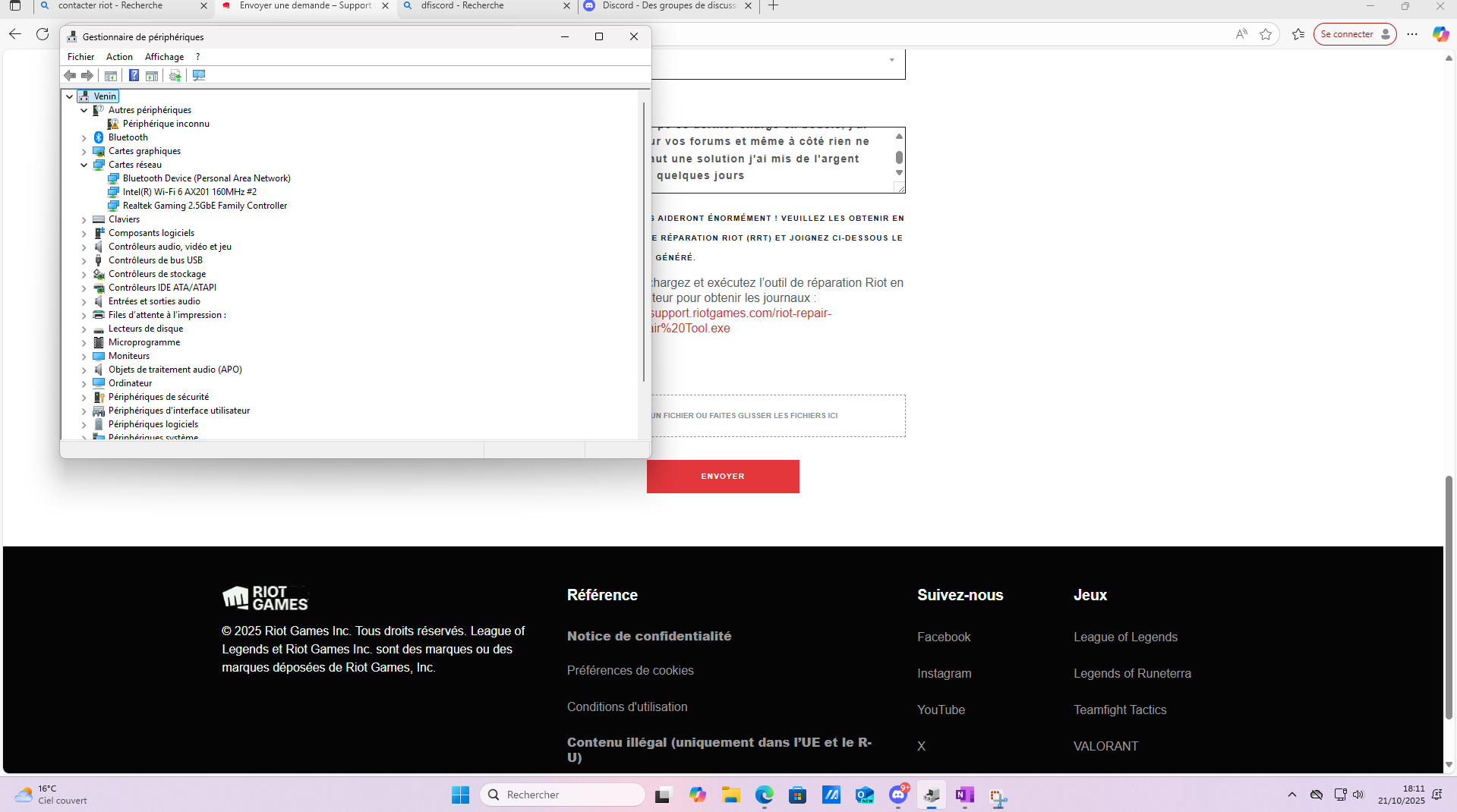Open Edge settings and more menu

click(x=1412, y=34)
